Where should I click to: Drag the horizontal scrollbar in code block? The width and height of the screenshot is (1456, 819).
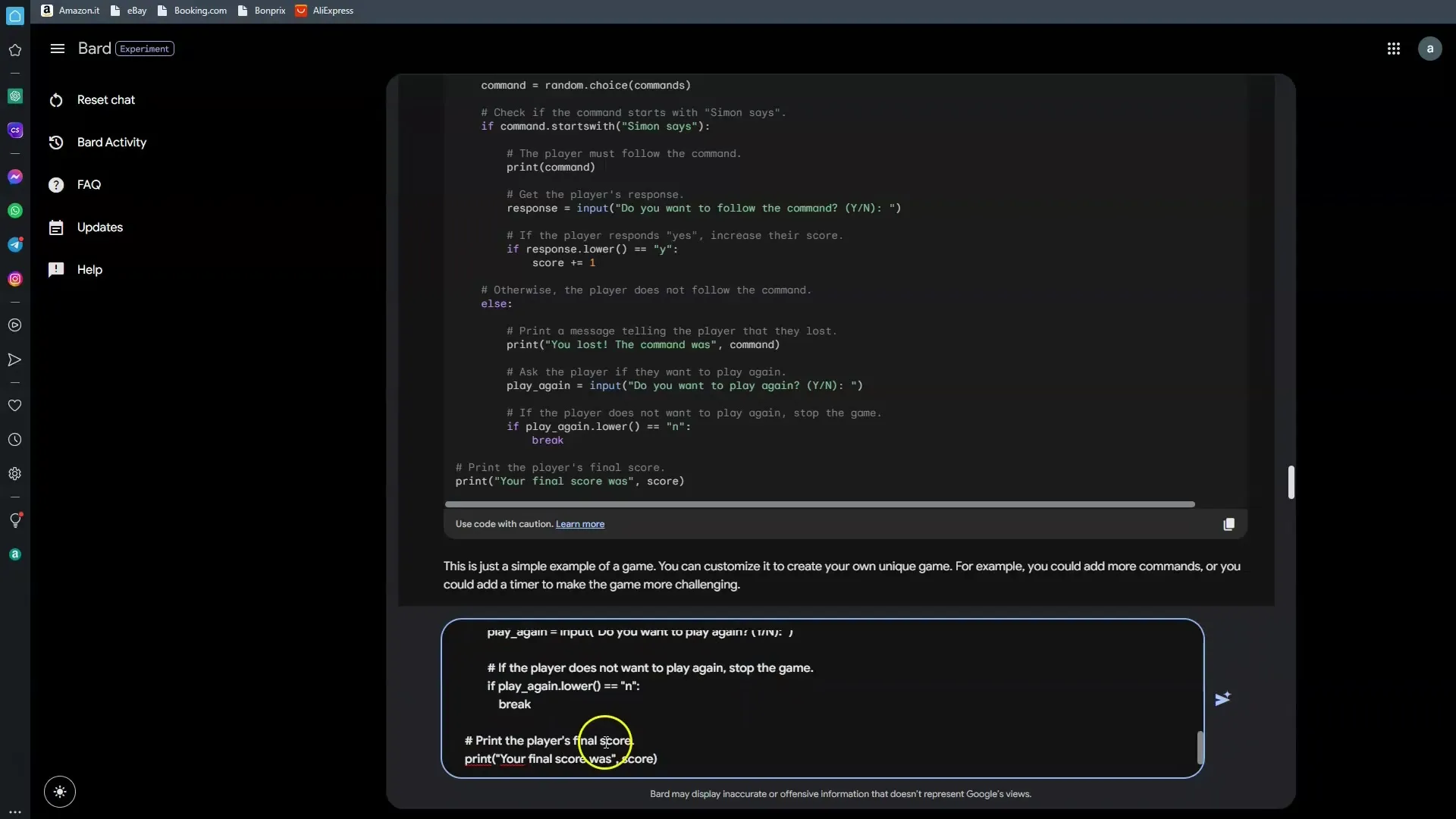point(820,502)
